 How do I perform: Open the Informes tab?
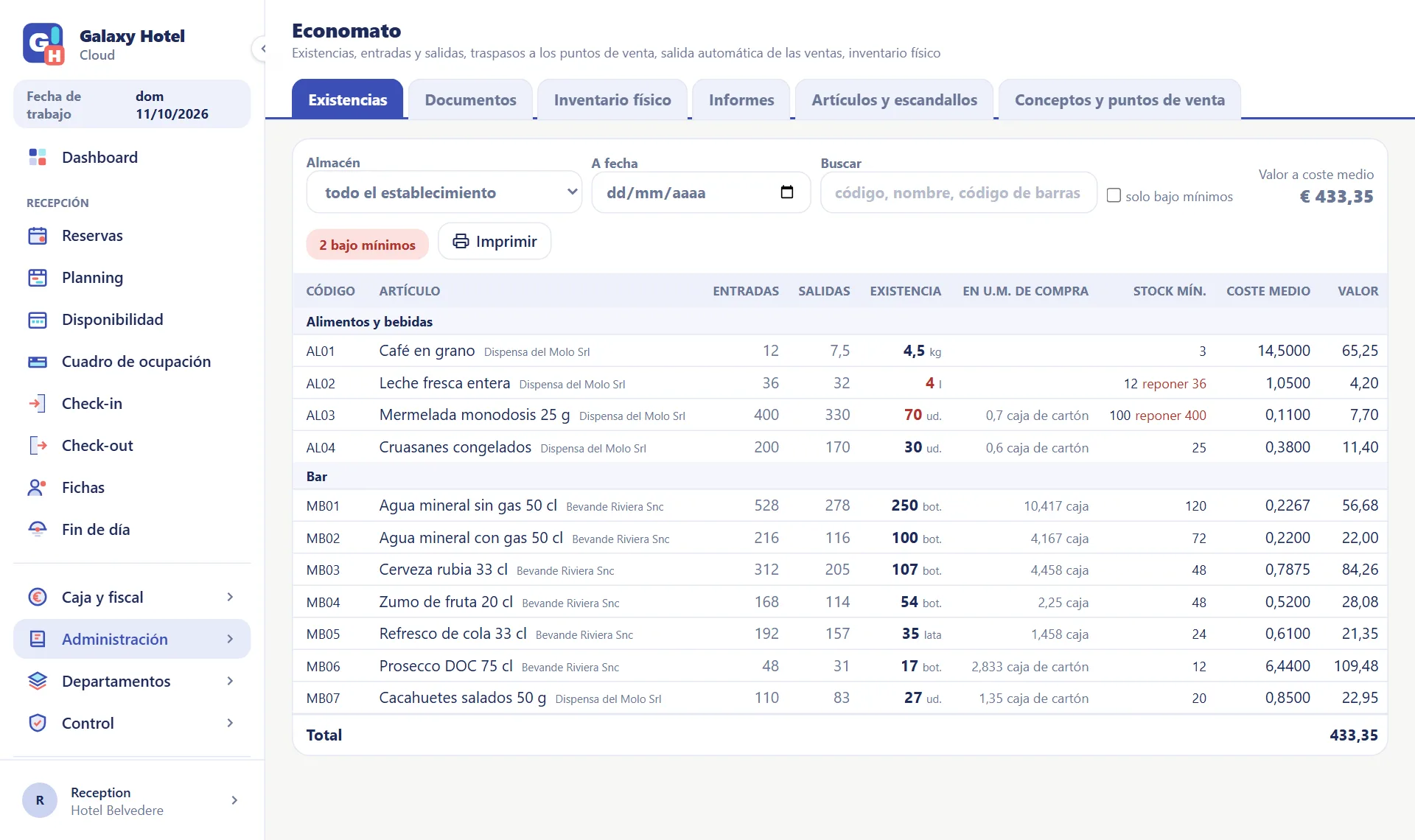pyautogui.click(x=741, y=99)
